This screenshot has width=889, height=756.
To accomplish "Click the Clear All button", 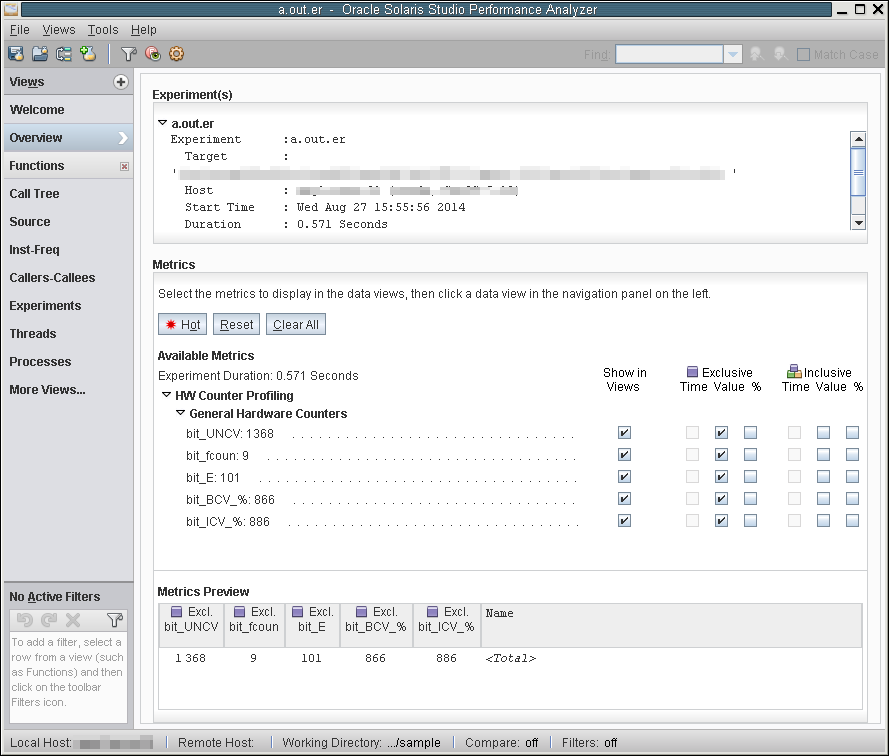I will click(296, 324).
